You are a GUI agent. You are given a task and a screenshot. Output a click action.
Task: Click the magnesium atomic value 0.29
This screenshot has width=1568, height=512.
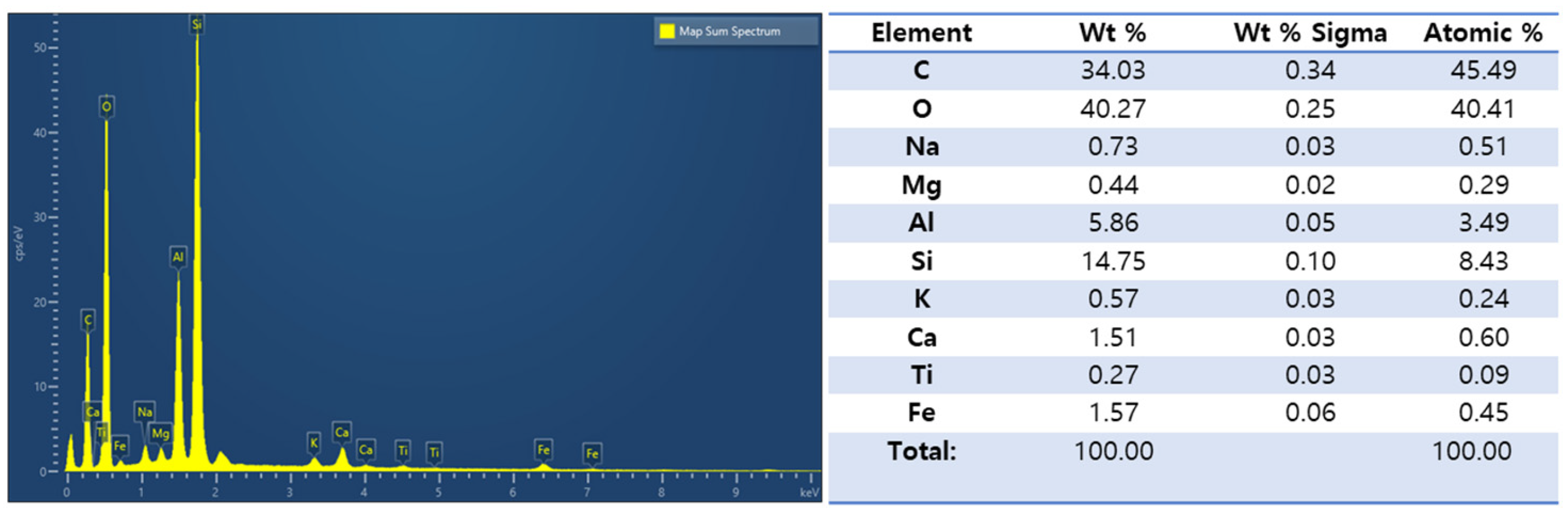coord(1484,185)
